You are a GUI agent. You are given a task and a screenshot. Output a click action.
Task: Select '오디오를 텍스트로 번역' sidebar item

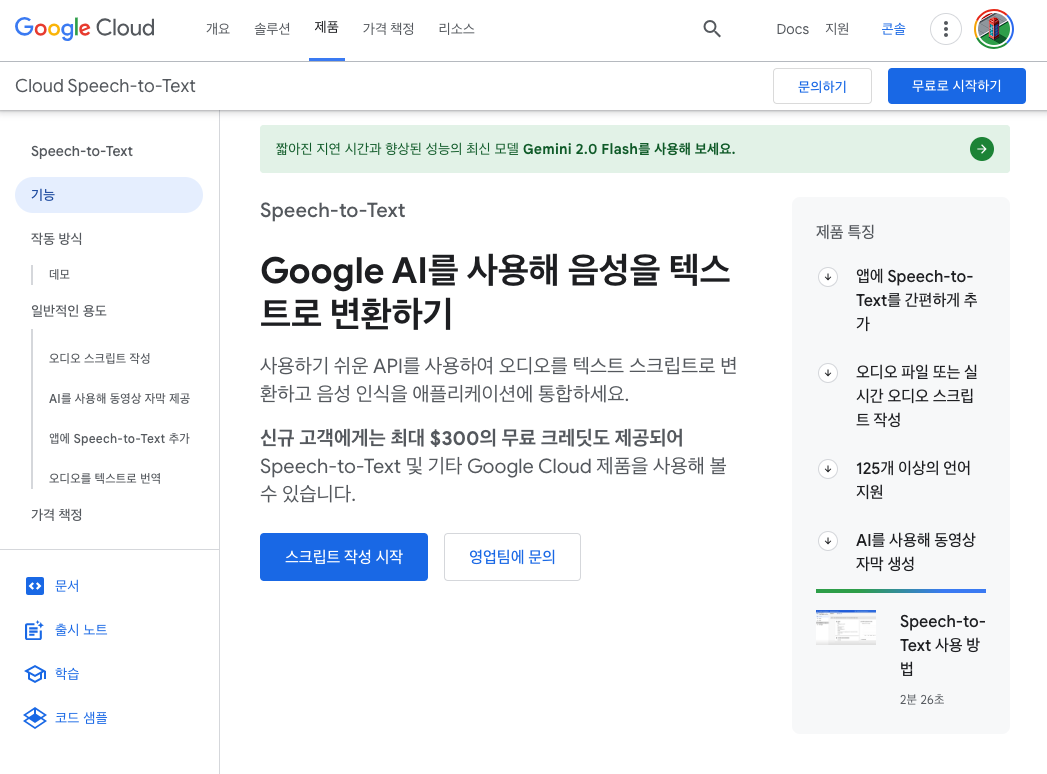(105, 478)
